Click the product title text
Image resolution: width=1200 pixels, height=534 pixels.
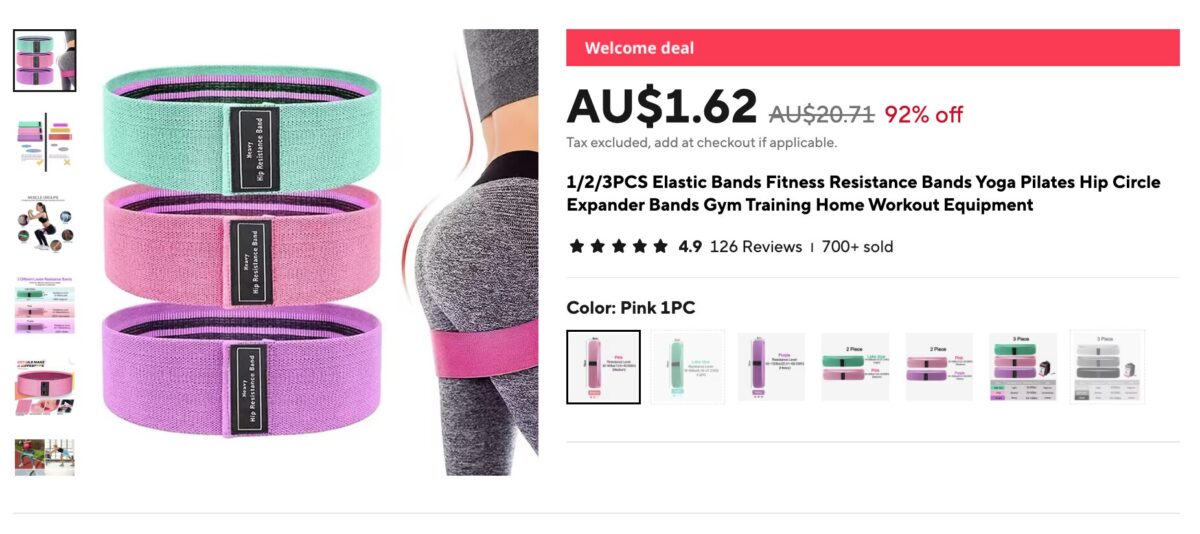click(x=864, y=194)
